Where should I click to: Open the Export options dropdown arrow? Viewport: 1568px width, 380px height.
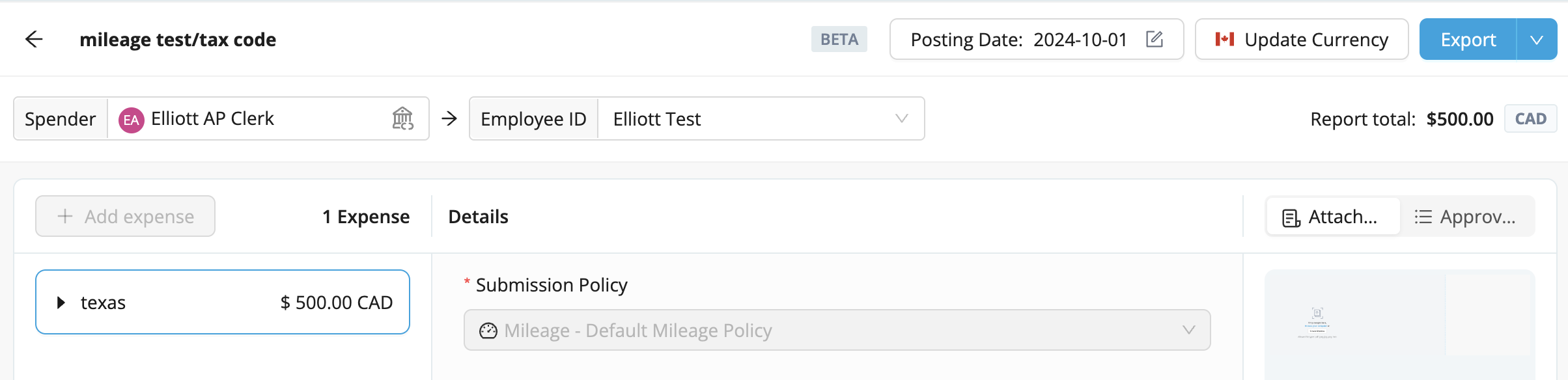[x=1537, y=40]
